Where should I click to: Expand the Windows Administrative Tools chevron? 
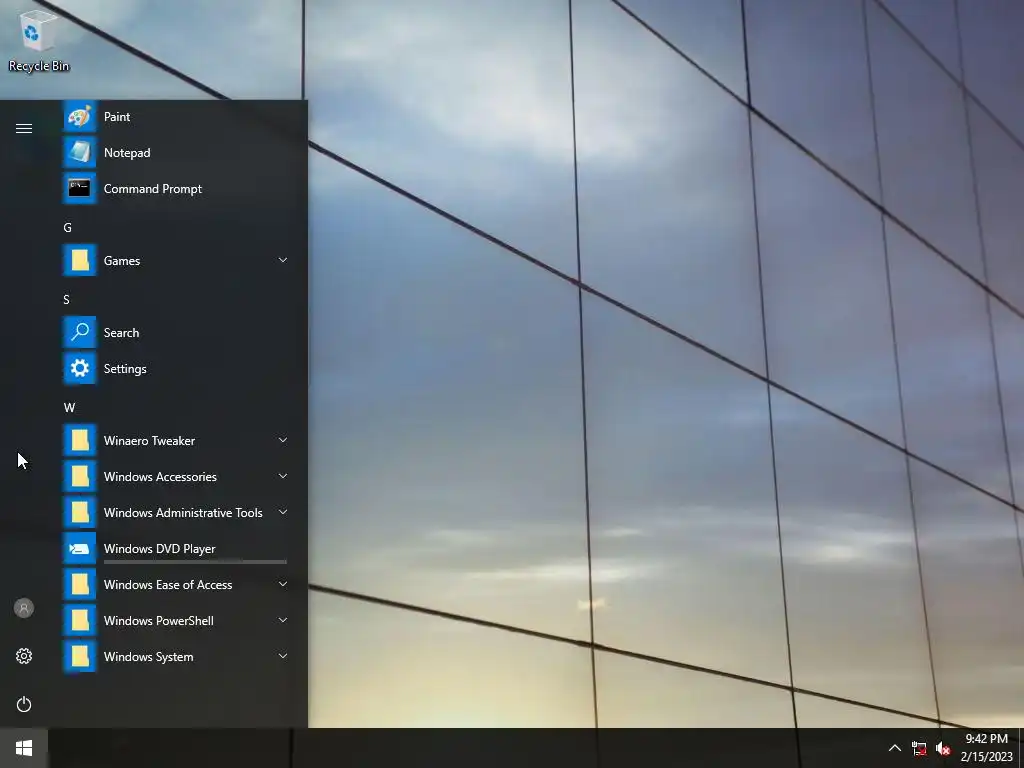[x=283, y=512]
